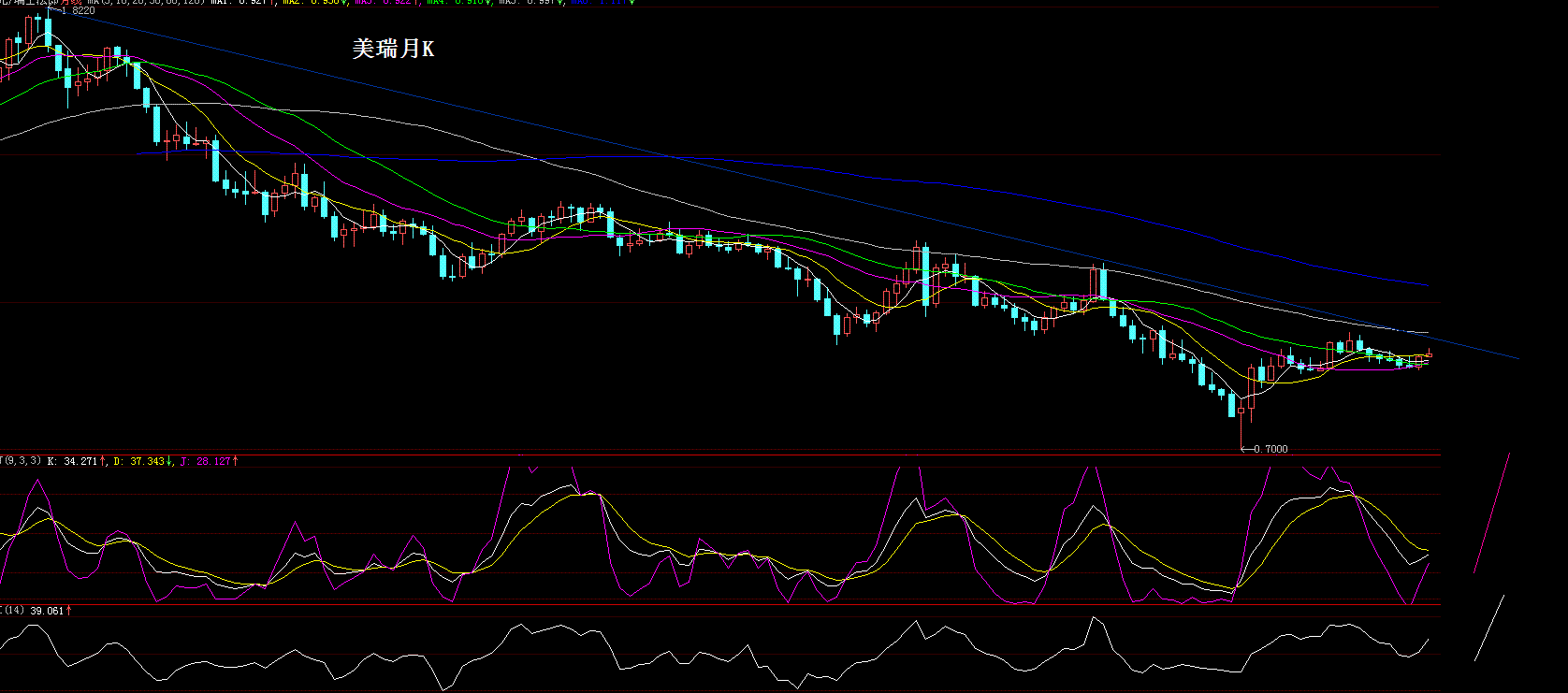Click the magenta J: 28.127 value
This screenshot has height=693, width=1568.
tap(209, 461)
